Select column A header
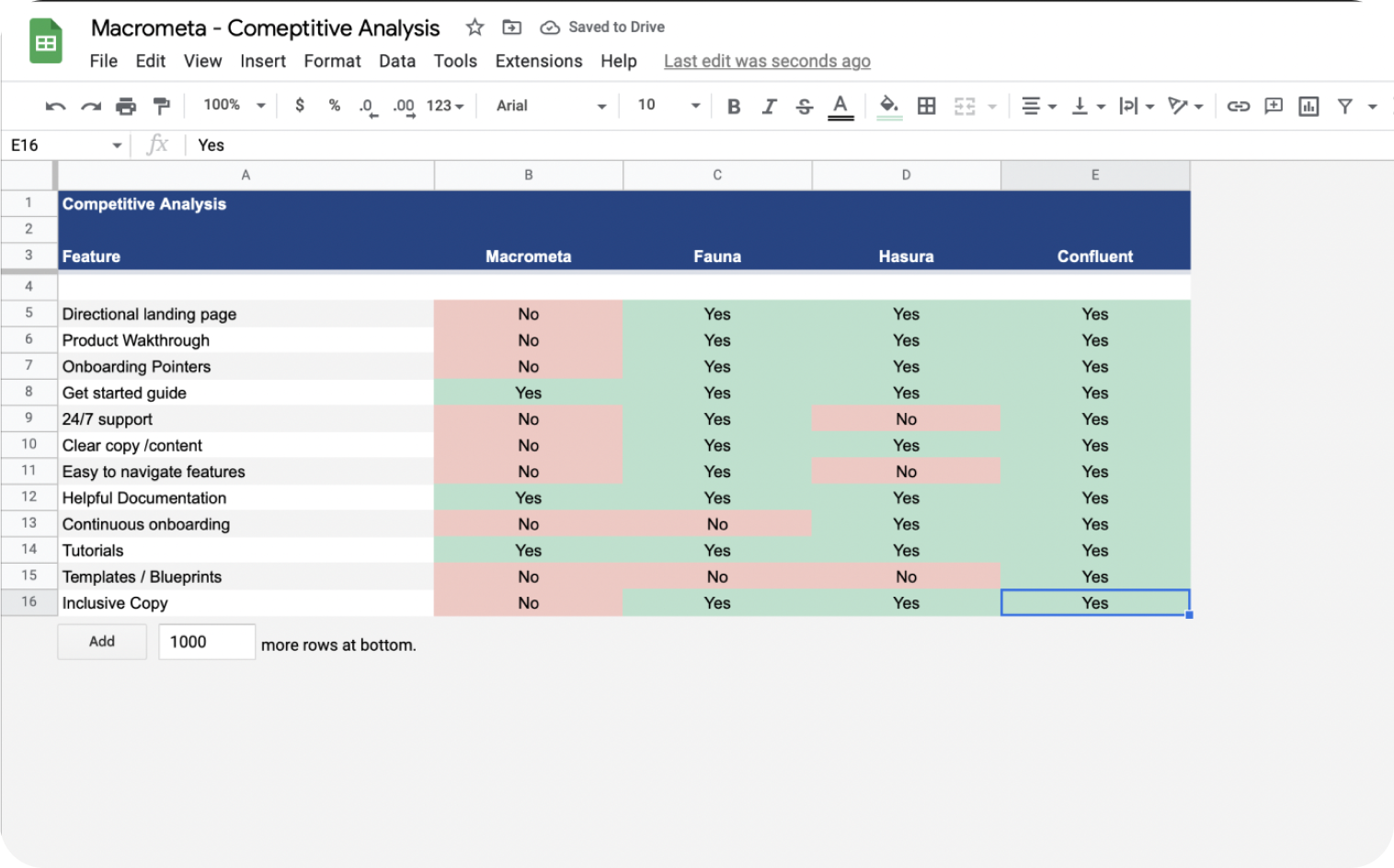The height and width of the screenshot is (868, 1394). coord(246,175)
